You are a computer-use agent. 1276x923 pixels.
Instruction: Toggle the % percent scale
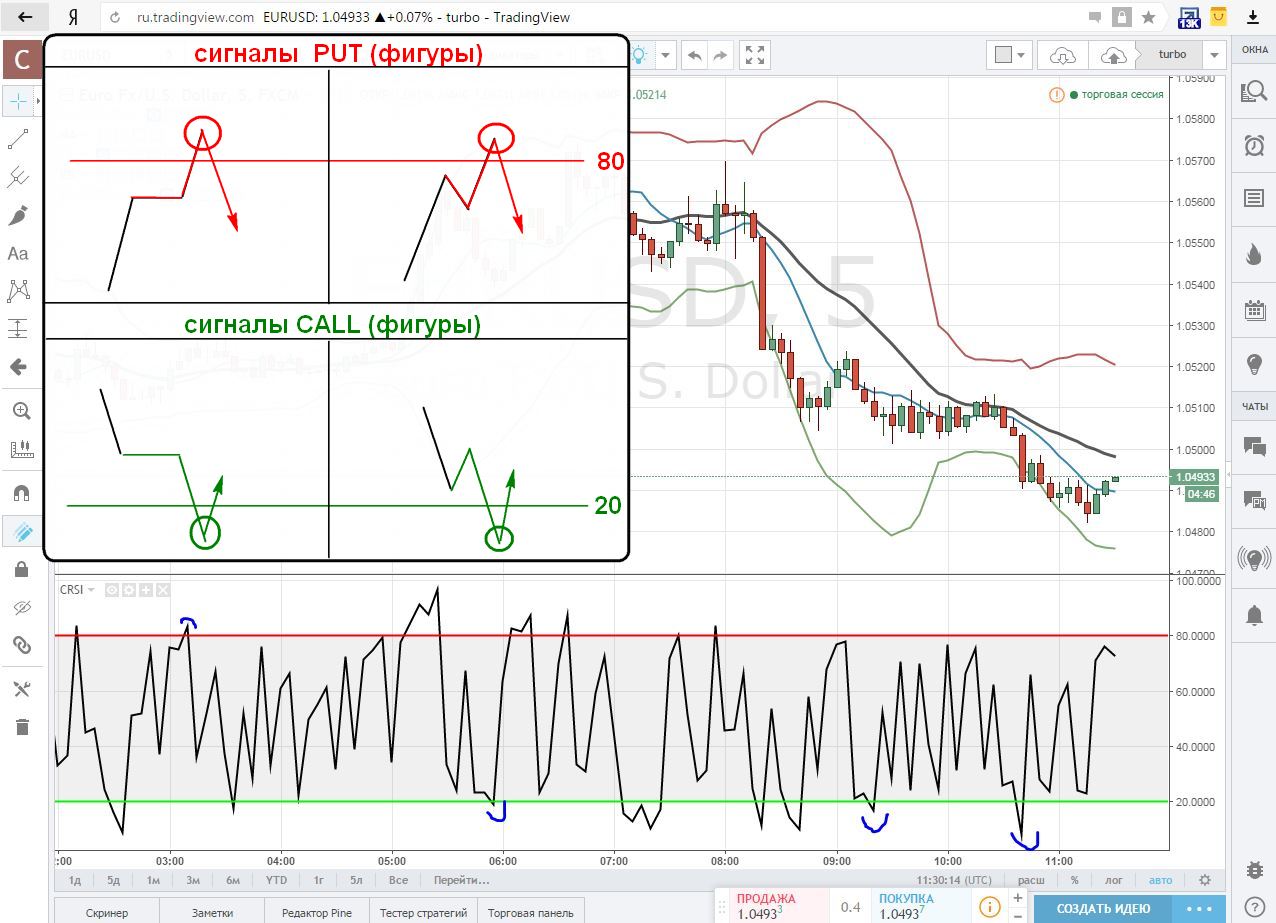tap(1075, 881)
